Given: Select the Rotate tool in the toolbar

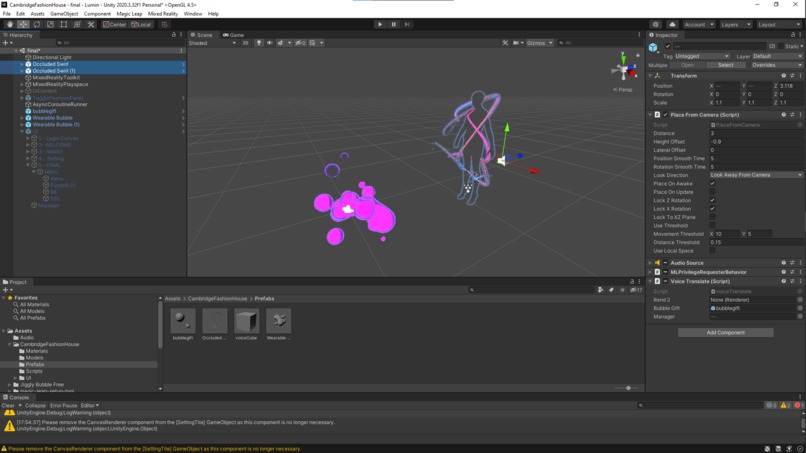Looking at the screenshot, I should [x=36, y=24].
